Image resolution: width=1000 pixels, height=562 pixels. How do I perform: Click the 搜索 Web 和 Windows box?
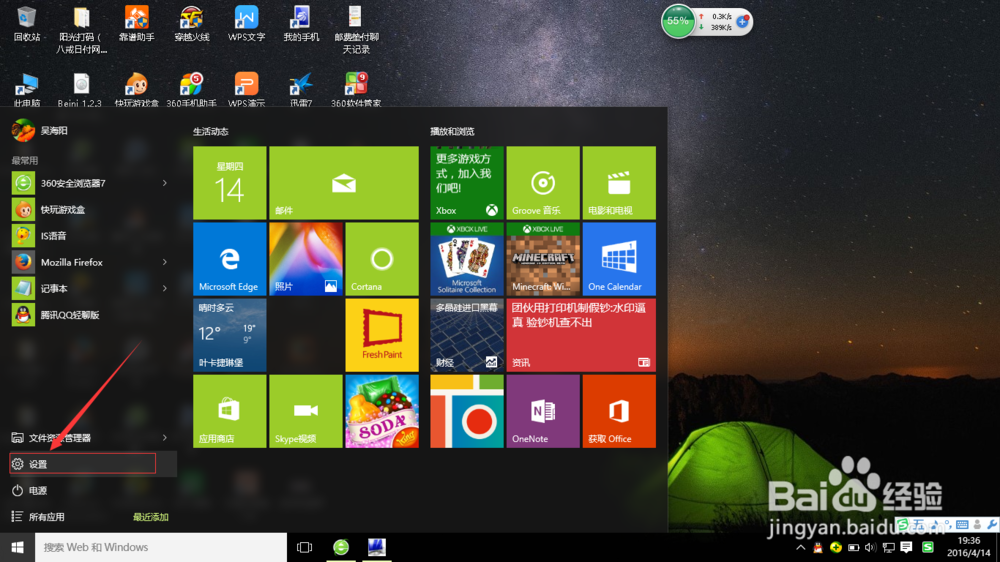tap(161, 547)
